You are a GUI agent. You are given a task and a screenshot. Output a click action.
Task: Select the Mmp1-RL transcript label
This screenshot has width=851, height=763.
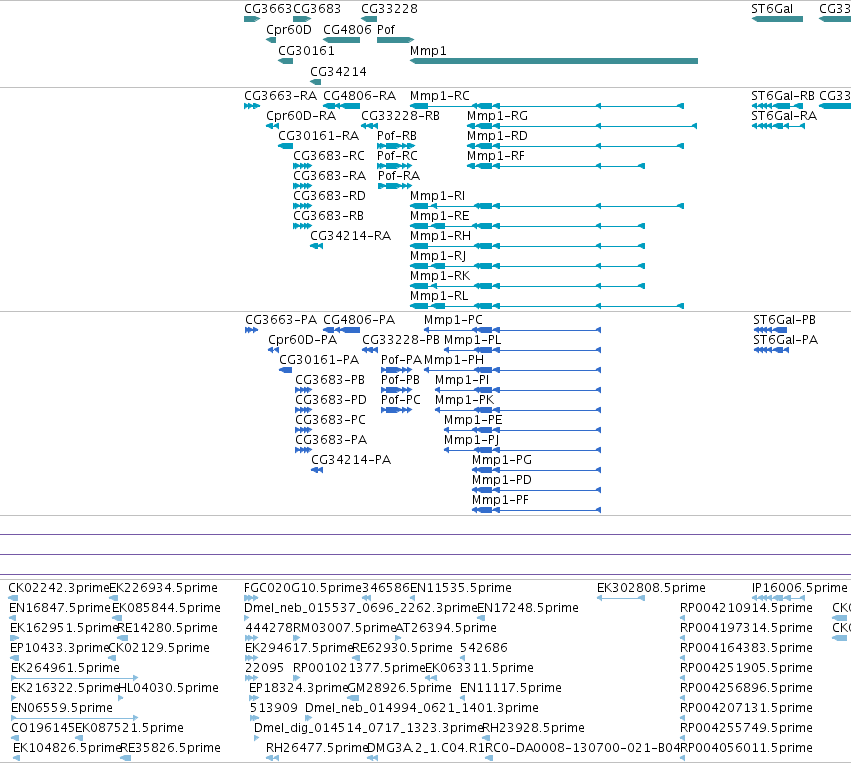tap(439, 296)
